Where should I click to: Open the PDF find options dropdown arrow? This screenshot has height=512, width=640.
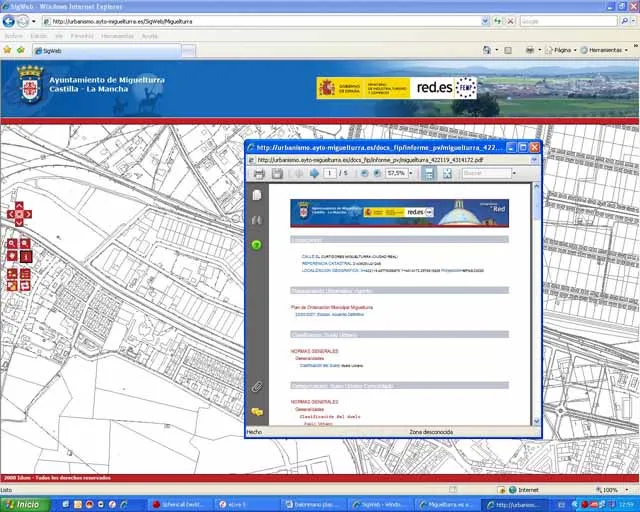click(514, 173)
